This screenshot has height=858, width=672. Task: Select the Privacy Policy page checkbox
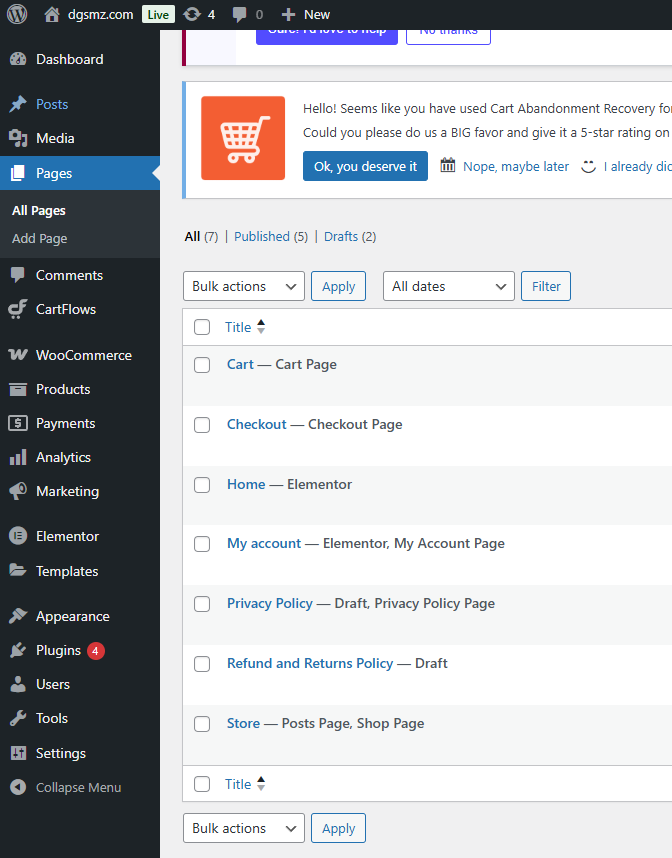202,604
